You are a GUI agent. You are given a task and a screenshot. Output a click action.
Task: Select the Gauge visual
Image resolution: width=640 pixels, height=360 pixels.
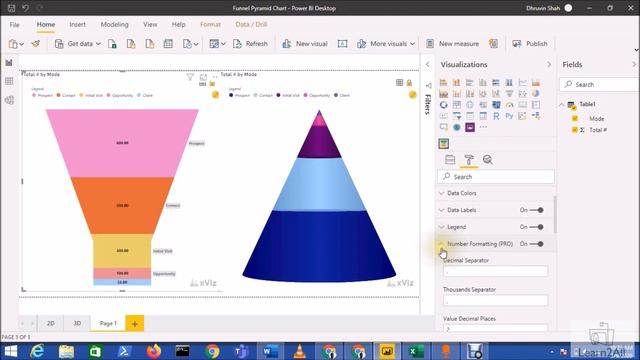[x=509, y=105]
